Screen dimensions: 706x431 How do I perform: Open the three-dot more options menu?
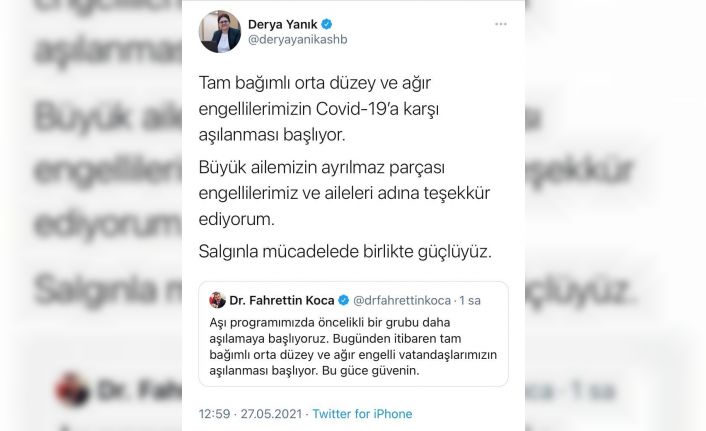pyautogui.click(x=501, y=24)
